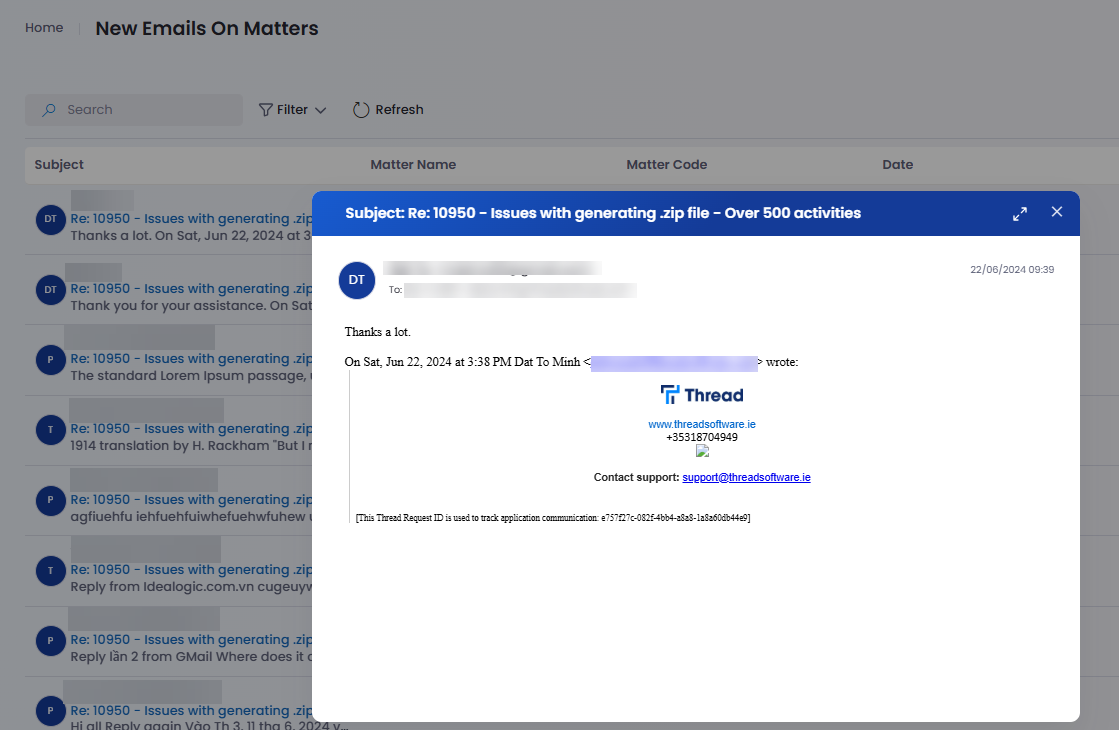Click broken image placeholder in email signature
This screenshot has width=1119, height=730.
pyautogui.click(x=702, y=451)
